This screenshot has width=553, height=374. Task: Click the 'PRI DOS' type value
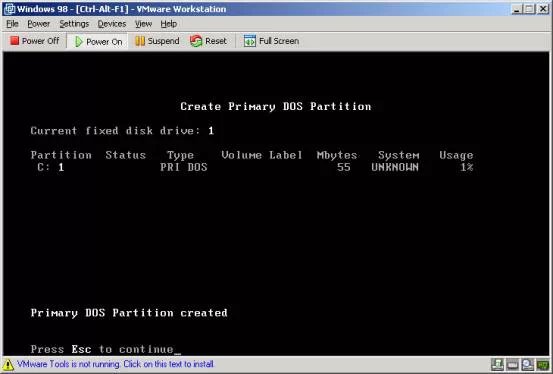point(183,167)
